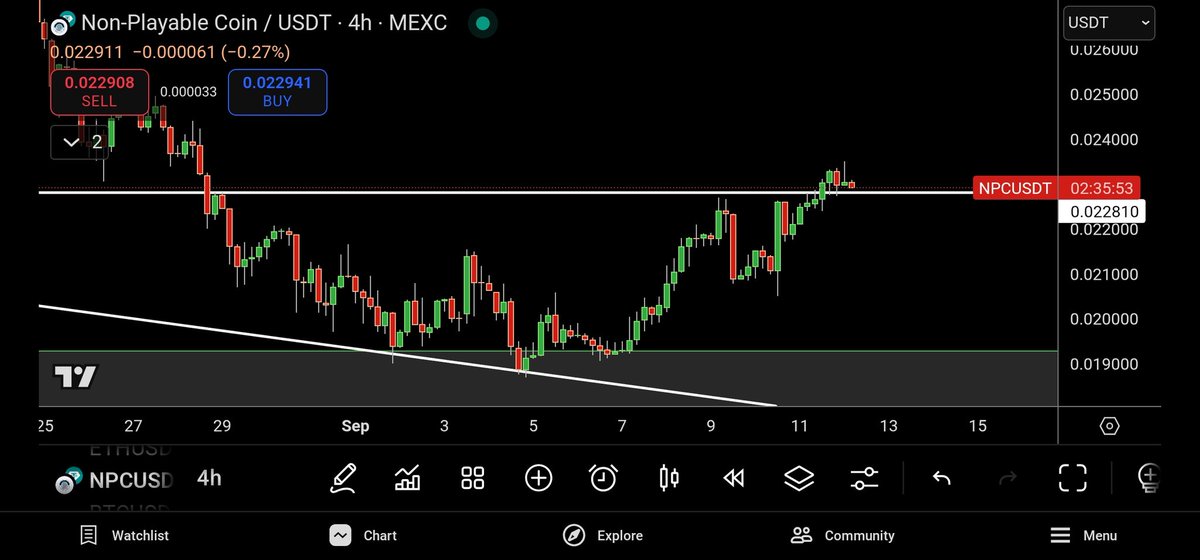Image resolution: width=1200 pixels, height=560 pixels.
Task: Tap the spread value 0.000033
Action: tap(188, 91)
